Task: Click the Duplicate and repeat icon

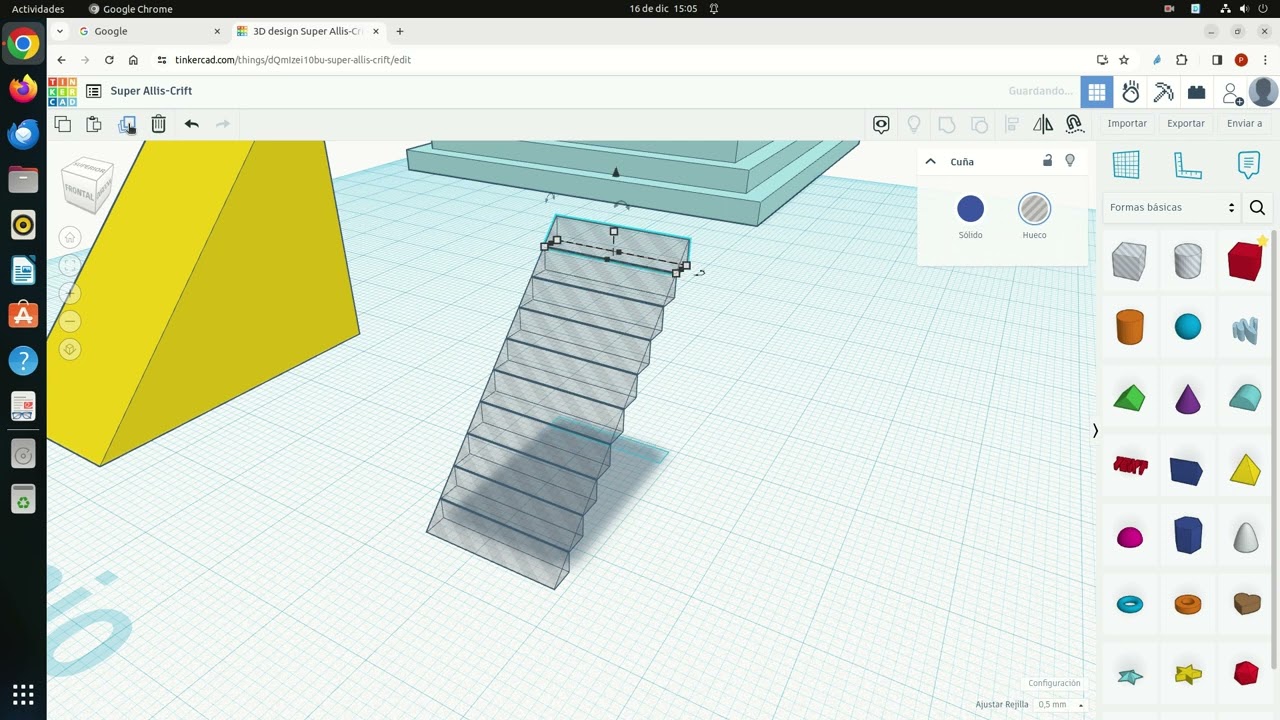Action: click(x=127, y=124)
